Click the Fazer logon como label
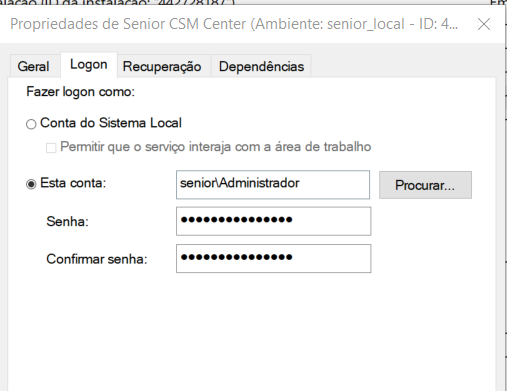This screenshot has height=391, width=507. [81, 92]
